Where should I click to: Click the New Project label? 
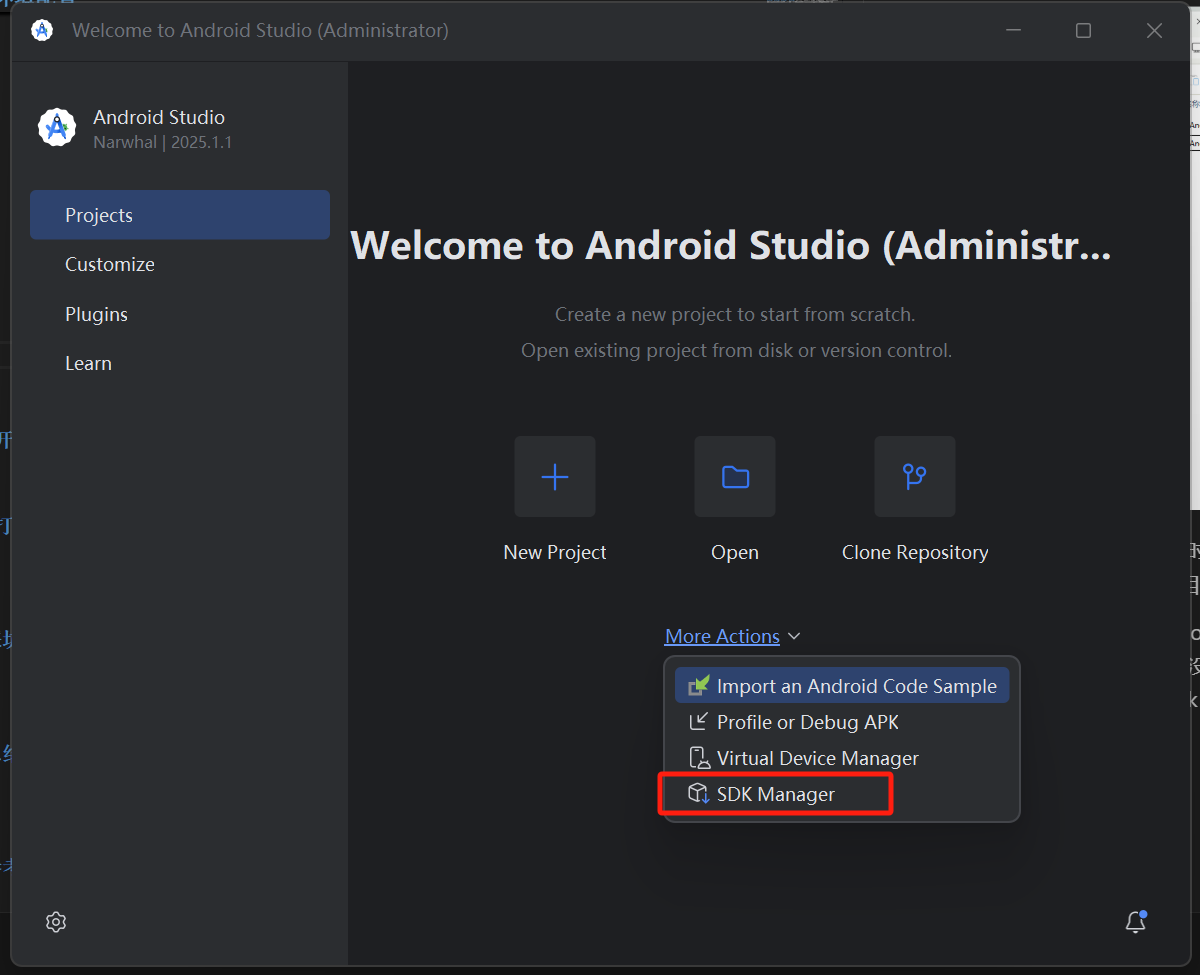[555, 552]
